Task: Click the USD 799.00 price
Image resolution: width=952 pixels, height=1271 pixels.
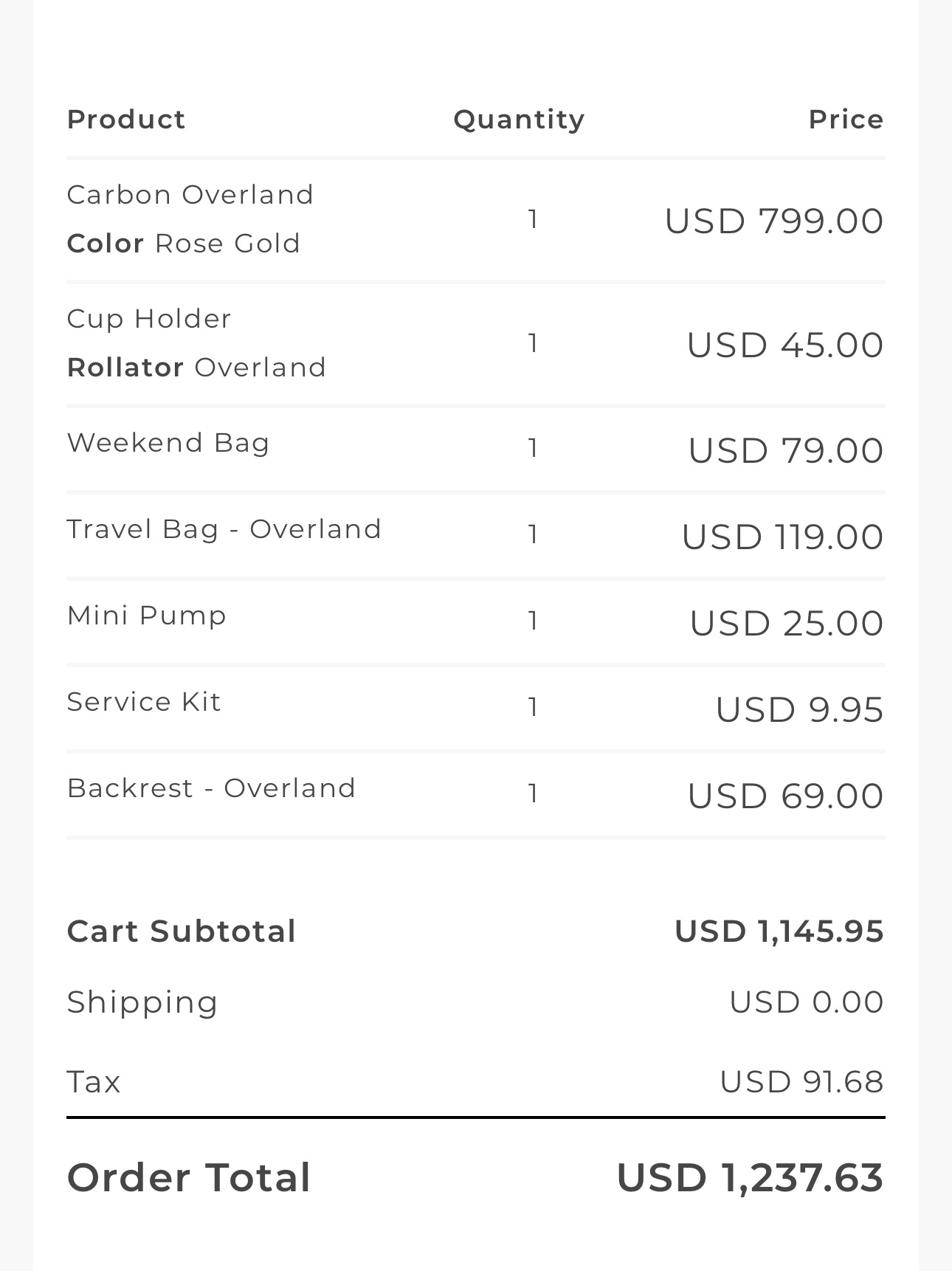Action: [x=774, y=221]
